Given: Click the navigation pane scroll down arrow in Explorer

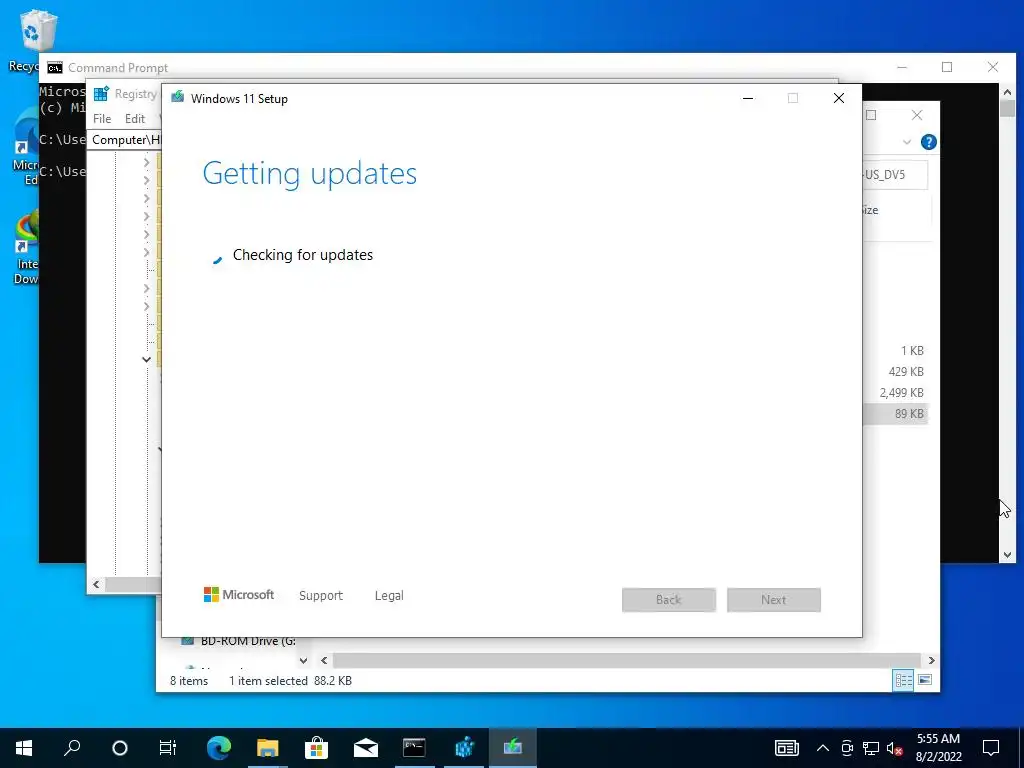Looking at the screenshot, I should coord(303,660).
